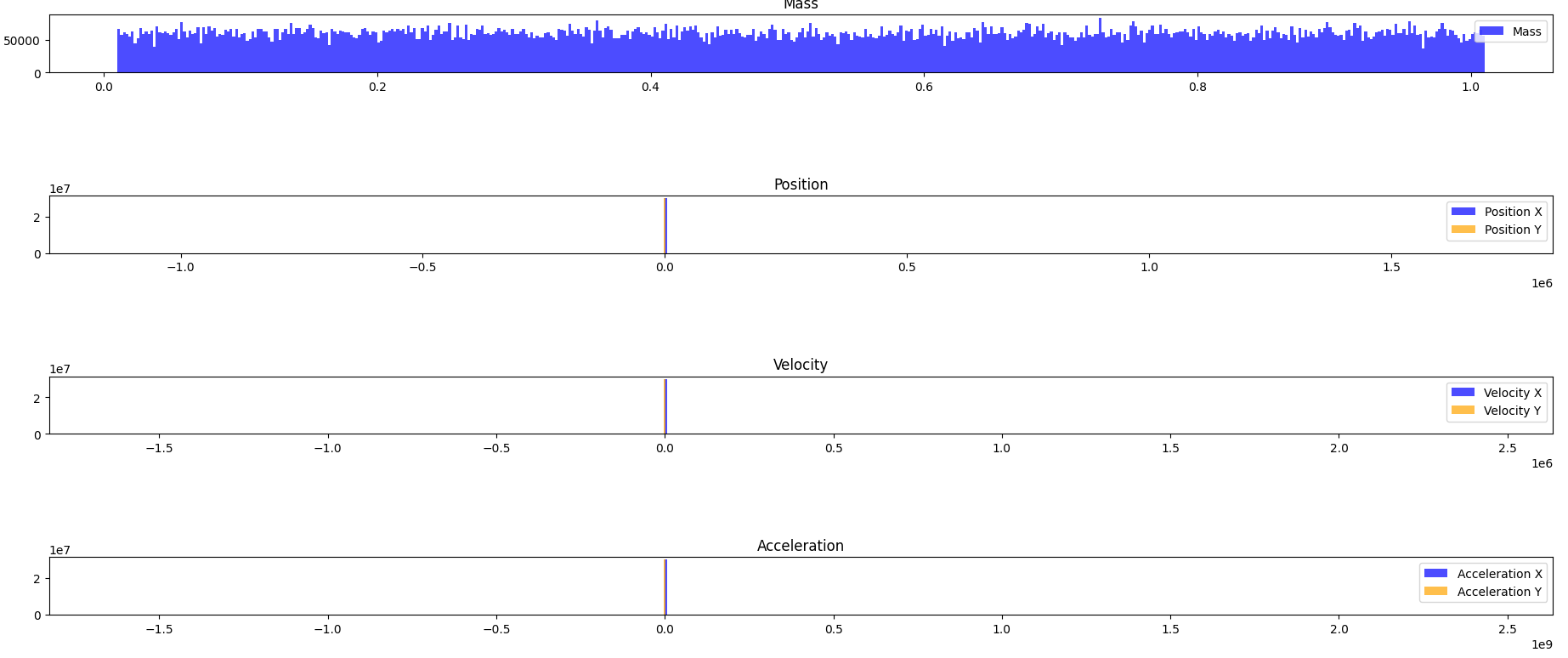Click the blue Position X legend swatch
The width and height of the screenshot is (1568, 658).
point(1463,212)
